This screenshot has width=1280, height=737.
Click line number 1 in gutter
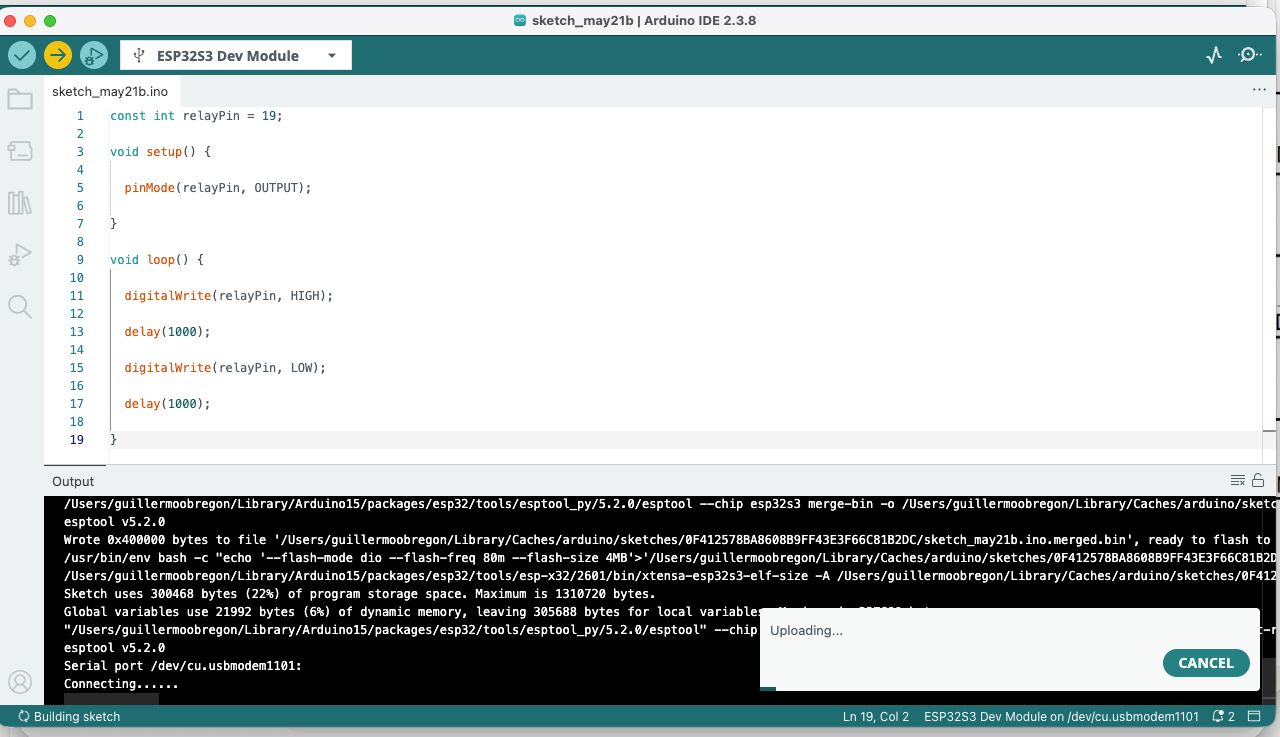80,116
